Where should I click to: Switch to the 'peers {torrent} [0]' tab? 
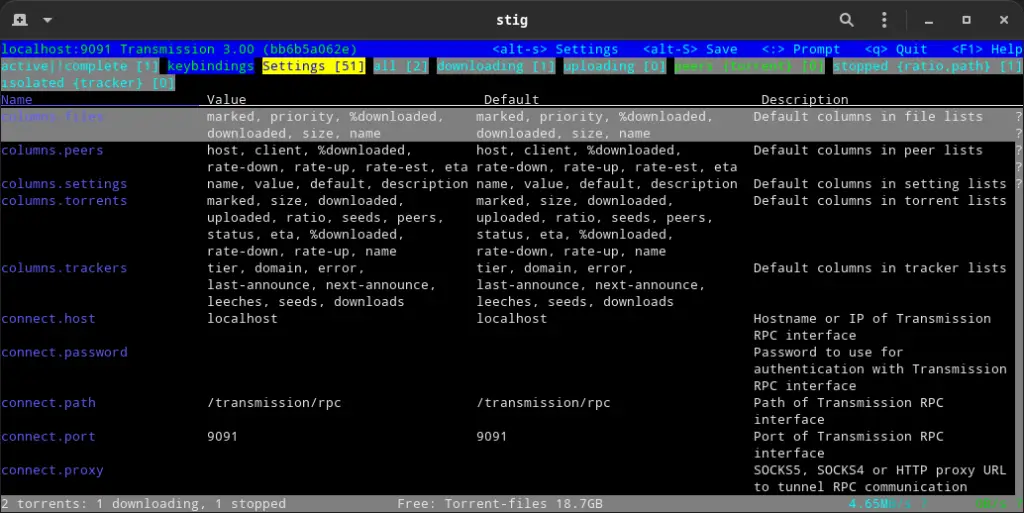(x=749, y=66)
